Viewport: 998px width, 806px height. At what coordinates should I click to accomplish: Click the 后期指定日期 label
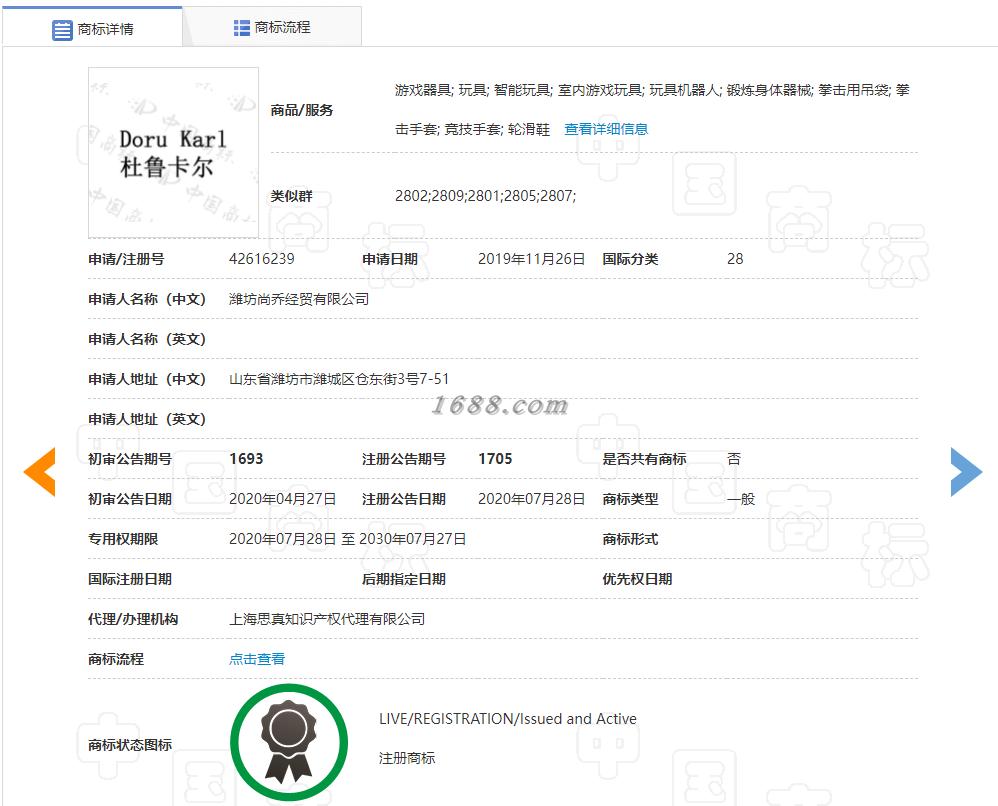point(404,579)
